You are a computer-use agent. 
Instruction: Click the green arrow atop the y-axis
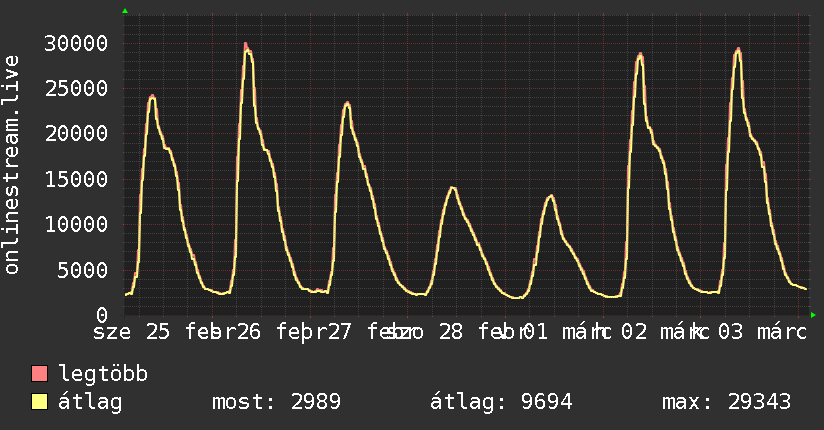(x=125, y=11)
